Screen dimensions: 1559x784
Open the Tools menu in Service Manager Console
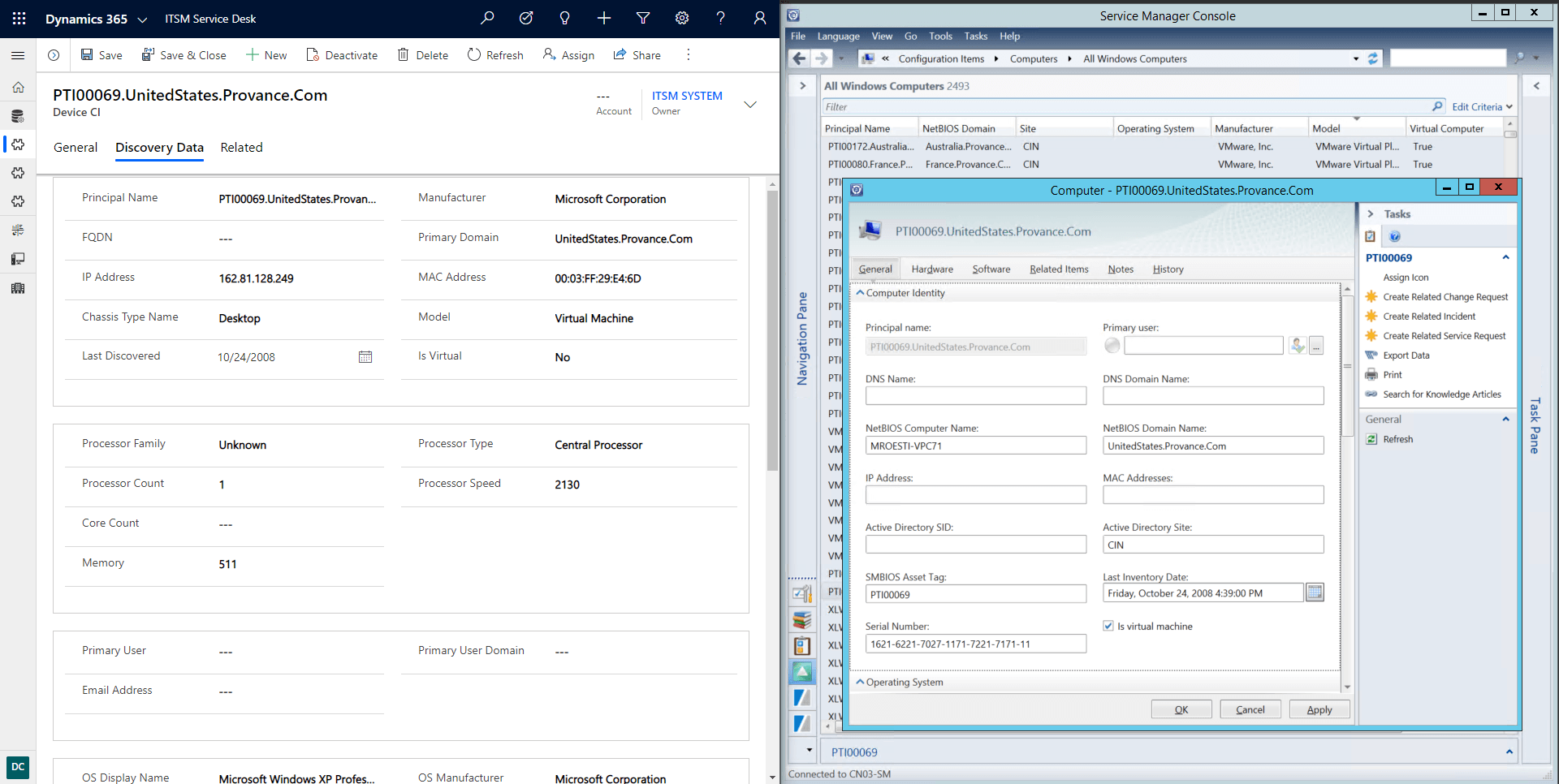(x=940, y=37)
